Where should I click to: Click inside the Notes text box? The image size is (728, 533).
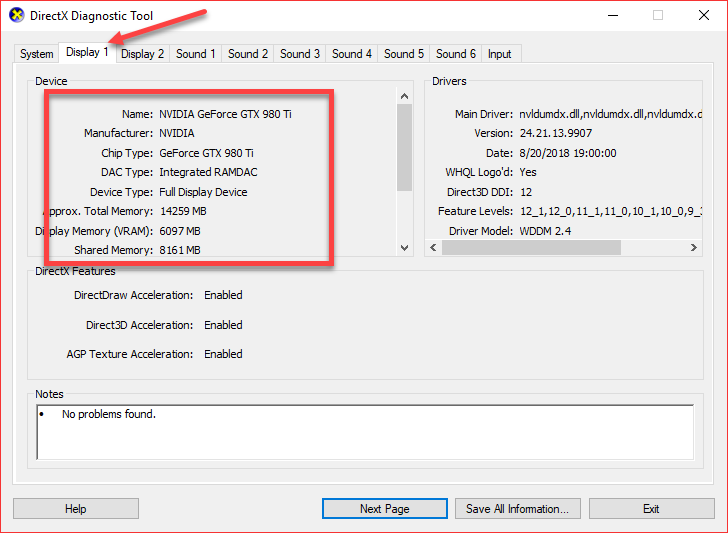click(x=365, y=432)
